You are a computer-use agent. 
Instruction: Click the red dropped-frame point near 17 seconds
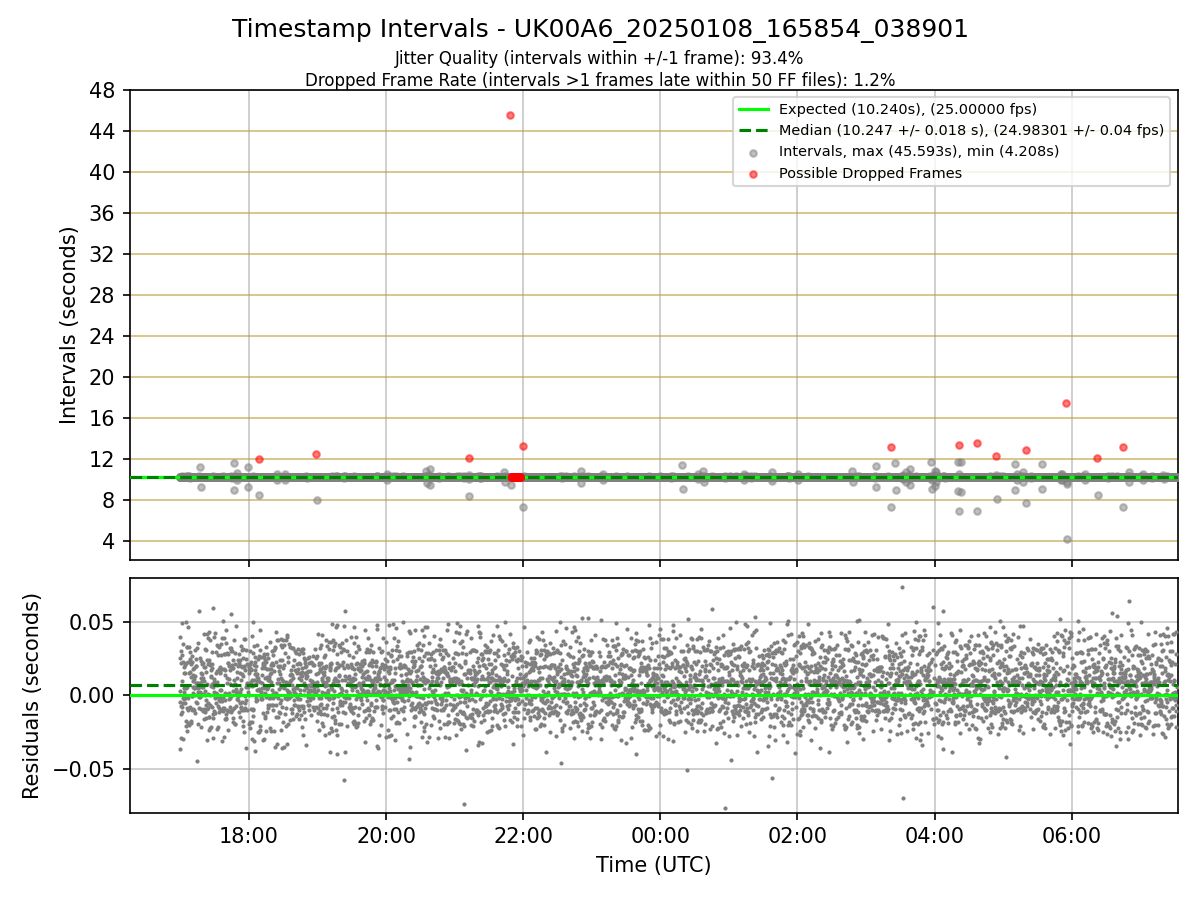coord(1066,404)
